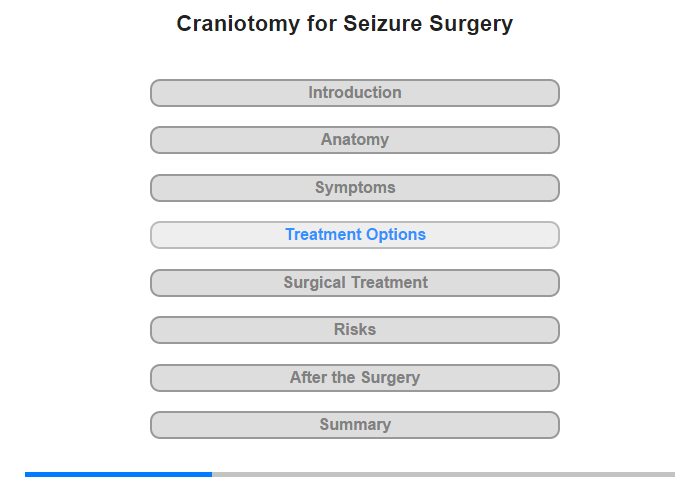Open the Surgical Treatment section
Screen dimensions: 700x480
click(x=354, y=283)
